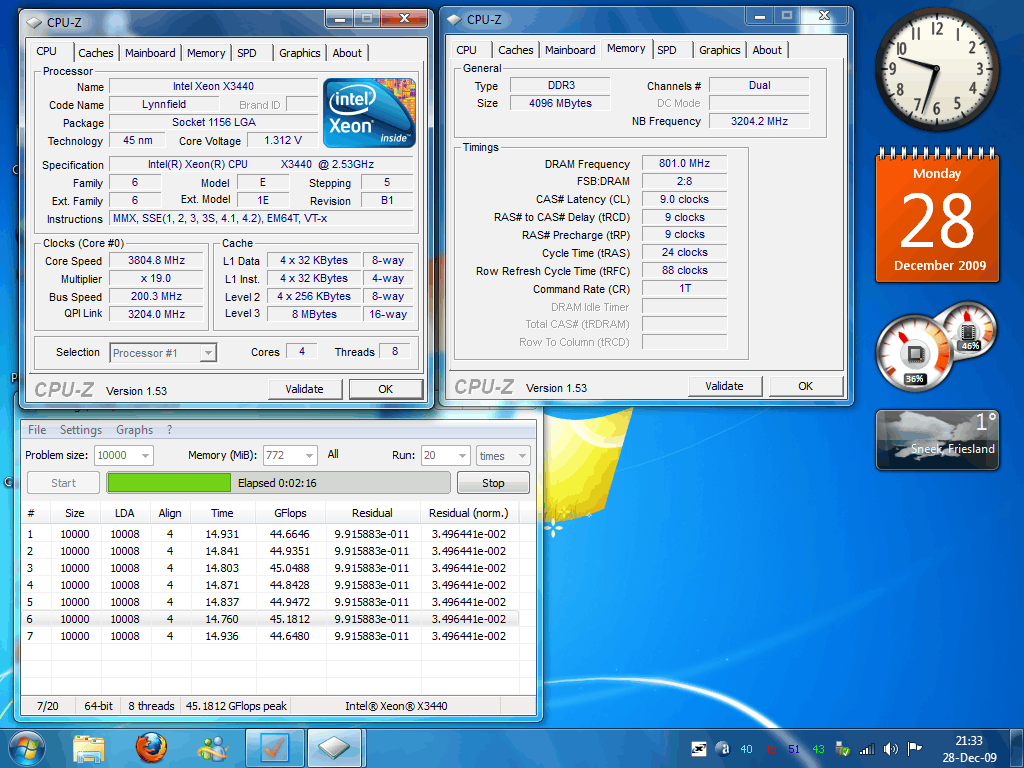This screenshot has width=1024, height=768.
Task: Click the RAM meter dial showing 46%
Action: [968, 330]
